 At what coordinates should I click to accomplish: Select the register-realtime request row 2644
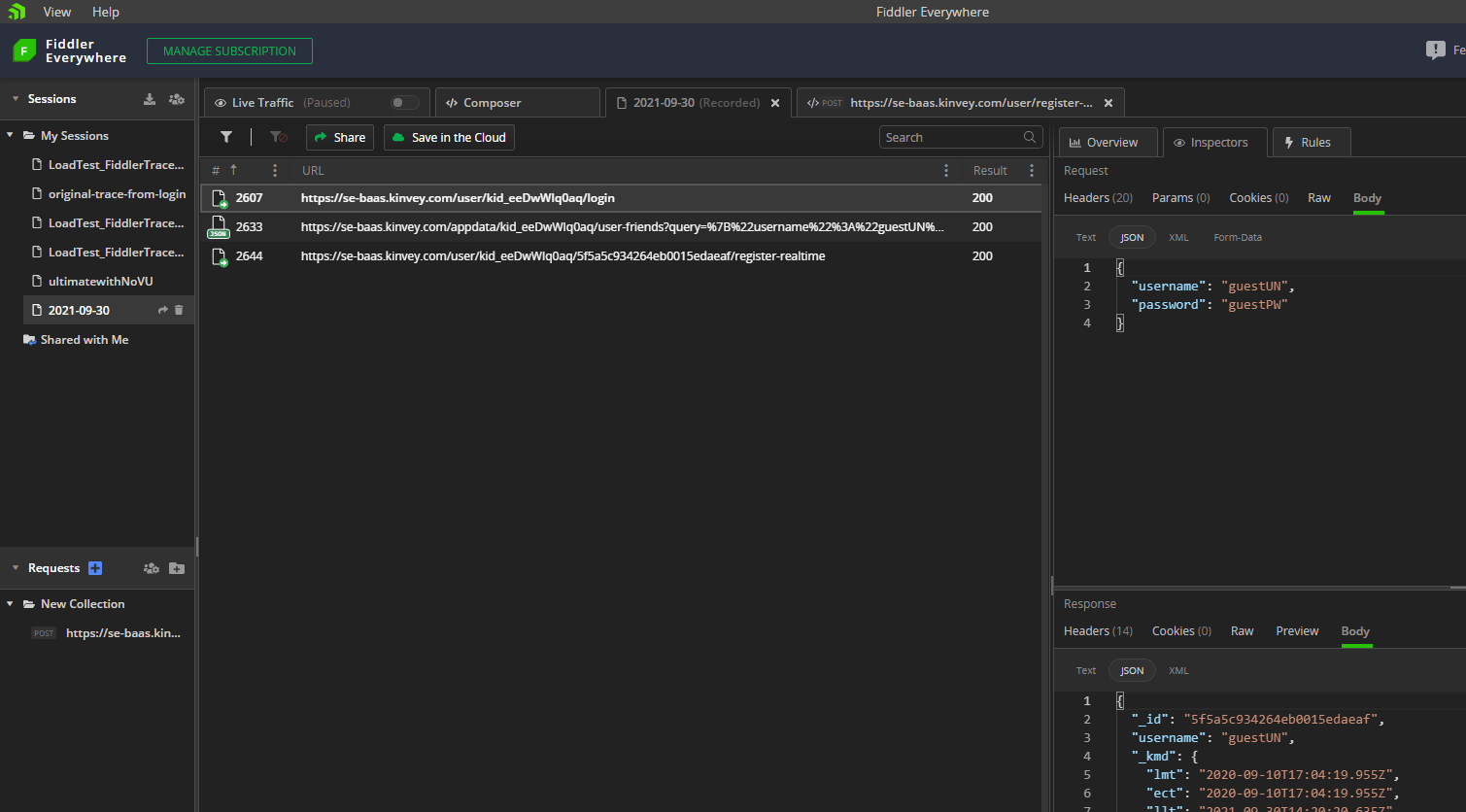click(621, 256)
